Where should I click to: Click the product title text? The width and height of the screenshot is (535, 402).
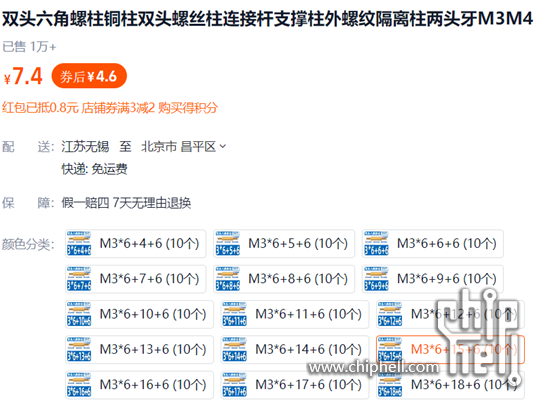pyautogui.click(x=268, y=18)
